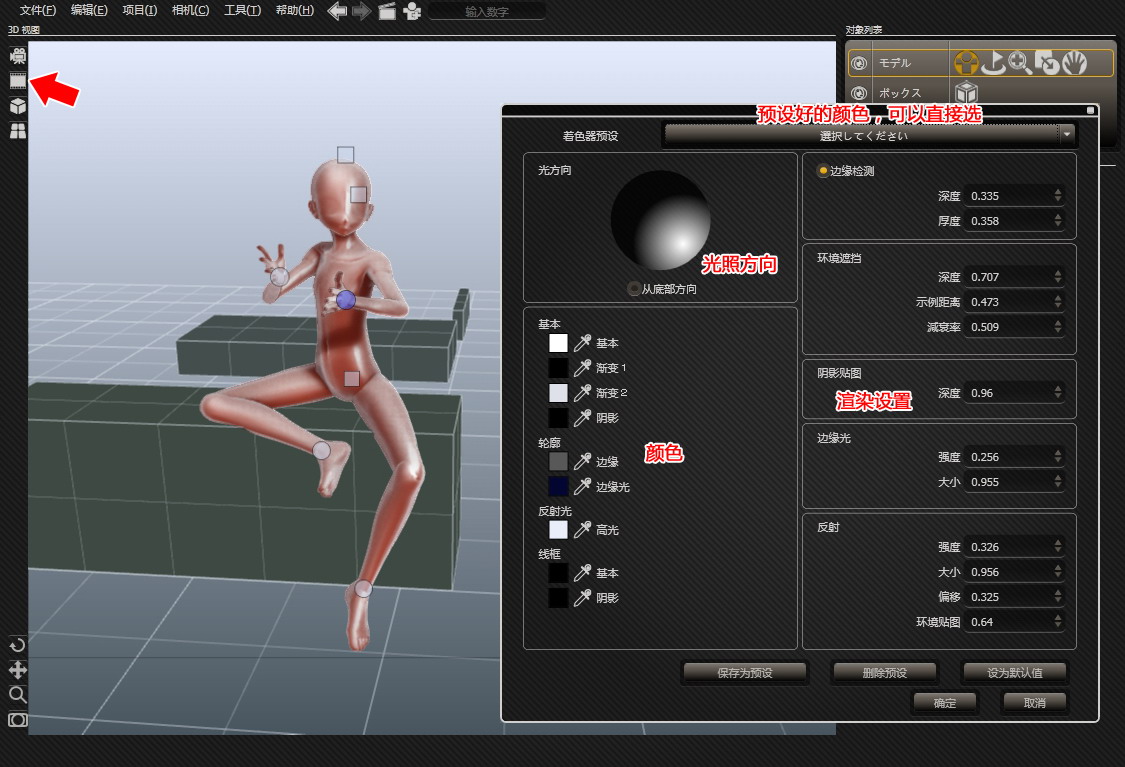Click the undo back arrow icon
This screenshot has height=767, width=1125.
pos(338,11)
